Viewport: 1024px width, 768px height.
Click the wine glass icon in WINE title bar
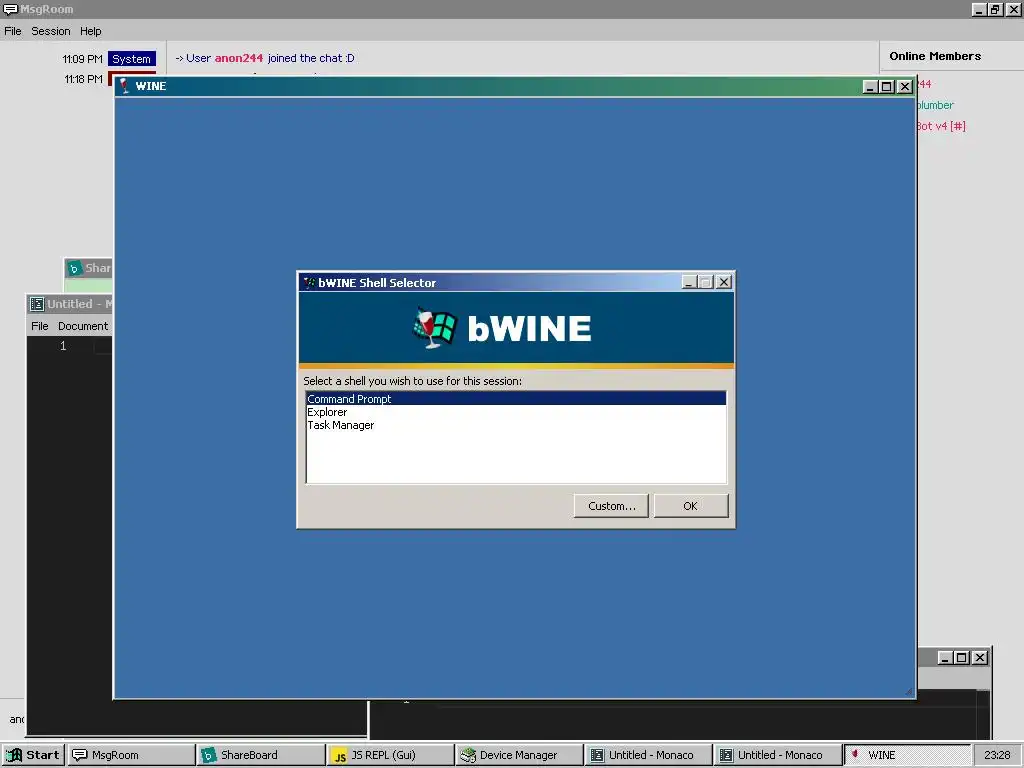pos(124,86)
